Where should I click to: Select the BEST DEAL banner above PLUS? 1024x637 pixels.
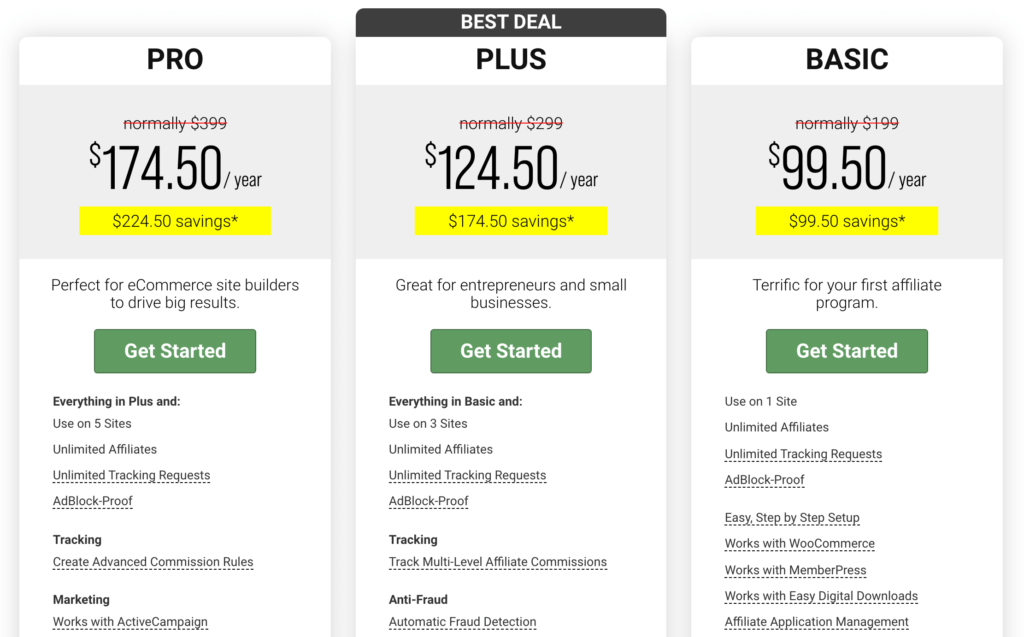(511, 22)
